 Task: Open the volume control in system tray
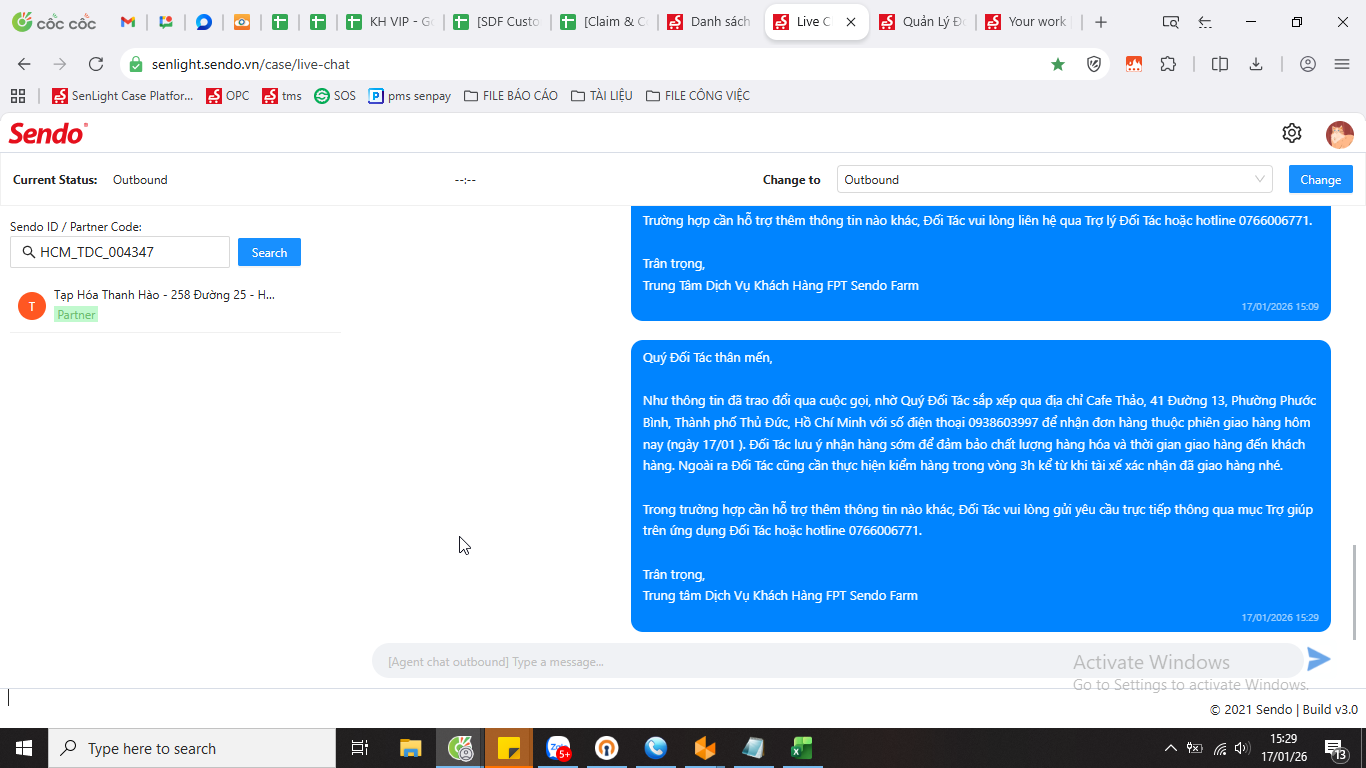(1243, 748)
